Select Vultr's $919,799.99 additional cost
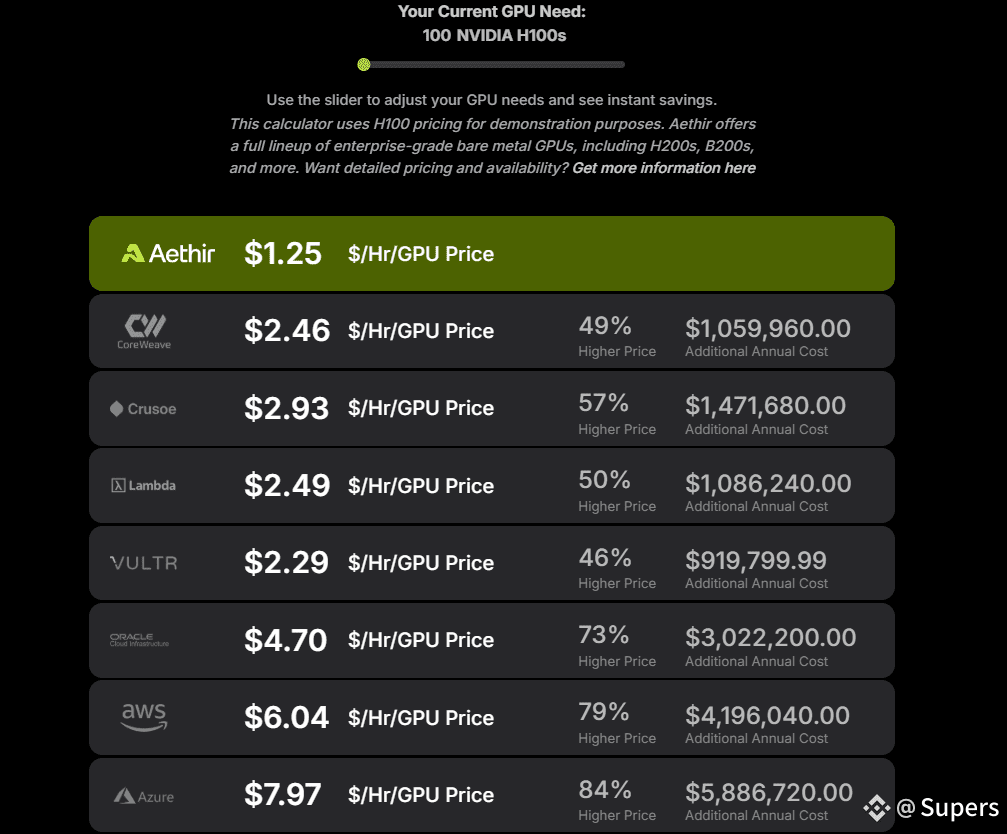Viewport: 1007px width, 834px height. point(756,560)
